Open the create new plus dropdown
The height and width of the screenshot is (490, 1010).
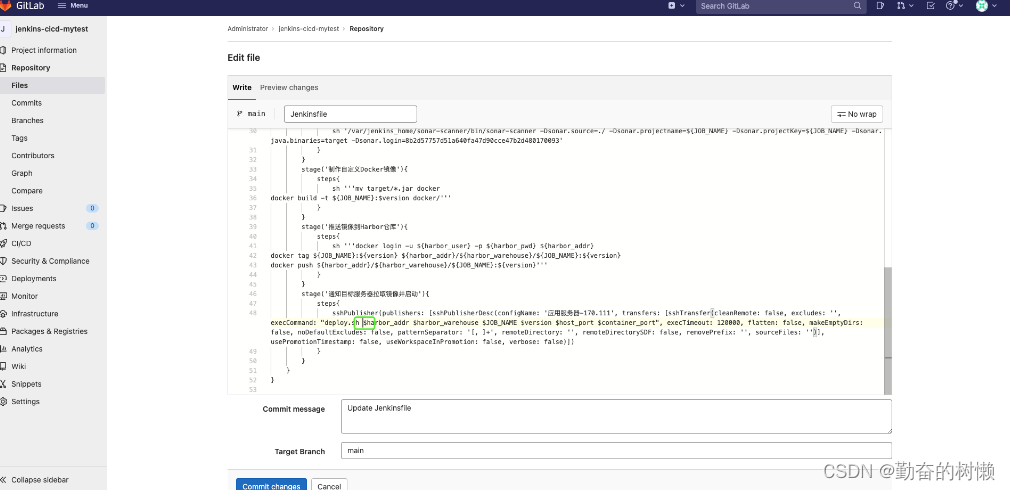pos(674,5)
